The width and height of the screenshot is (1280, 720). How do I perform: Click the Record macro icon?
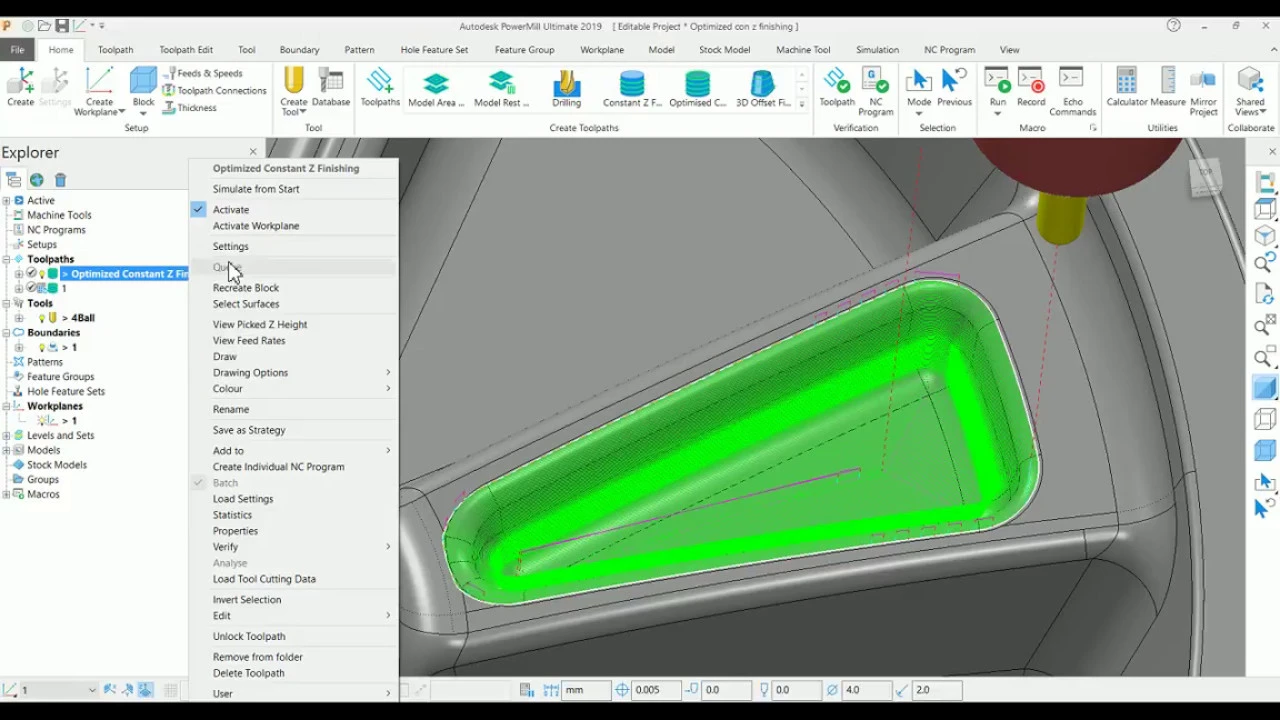[1031, 80]
